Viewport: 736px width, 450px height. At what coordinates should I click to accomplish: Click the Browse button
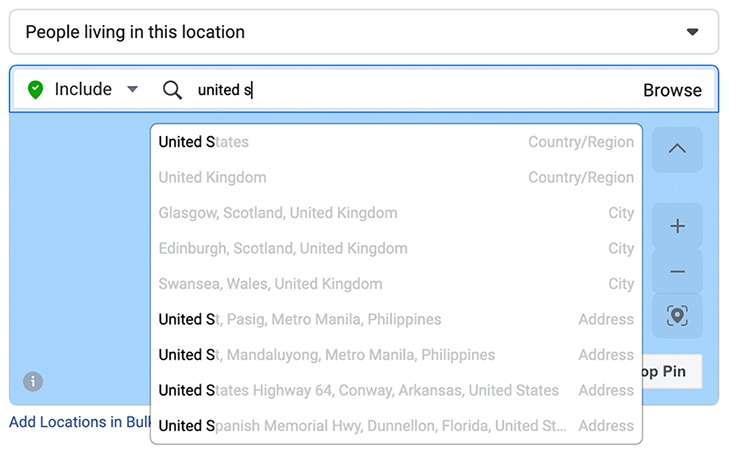pyautogui.click(x=672, y=90)
